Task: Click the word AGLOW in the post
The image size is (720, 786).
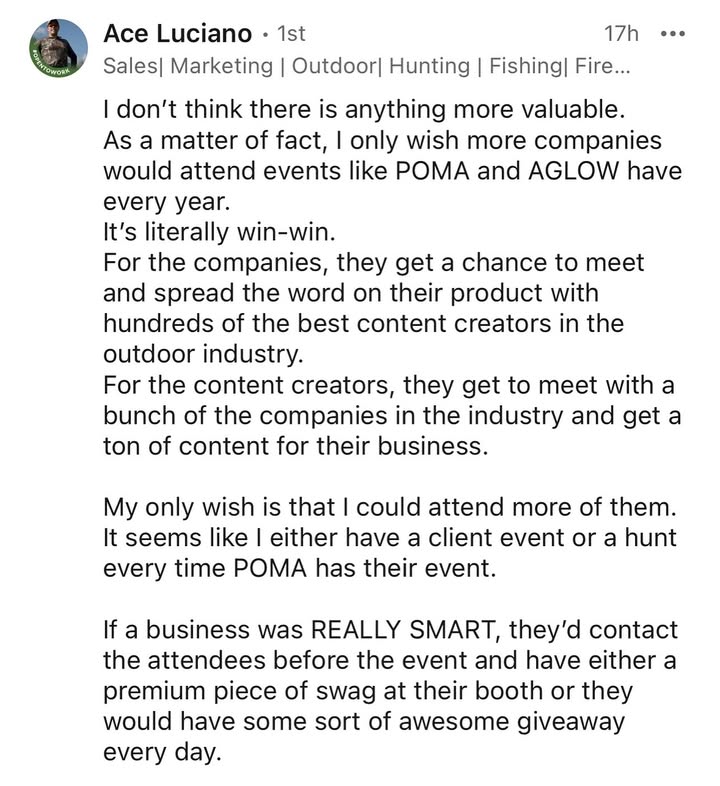Action: (x=574, y=171)
